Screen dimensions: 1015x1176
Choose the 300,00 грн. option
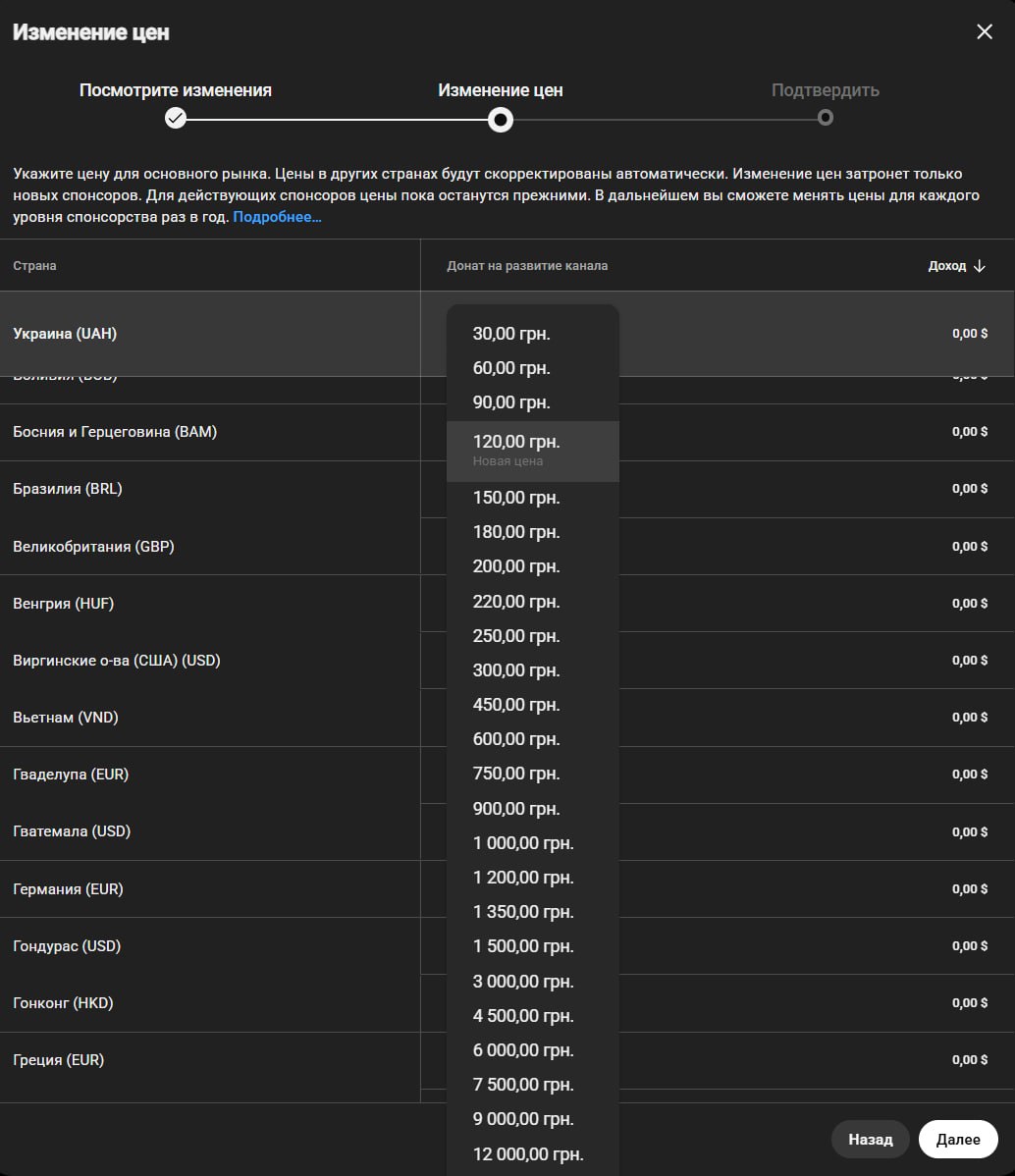533,670
